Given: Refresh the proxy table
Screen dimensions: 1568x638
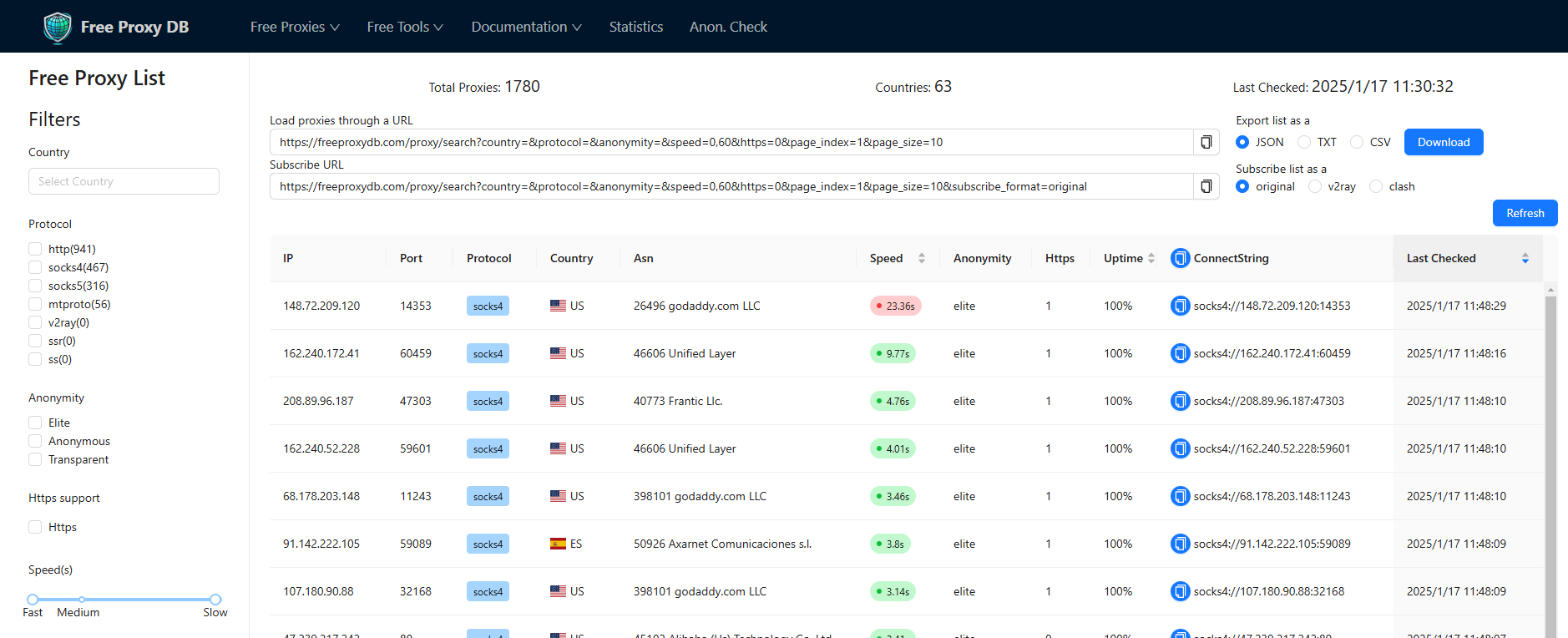Looking at the screenshot, I should [x=1525, y=213].
